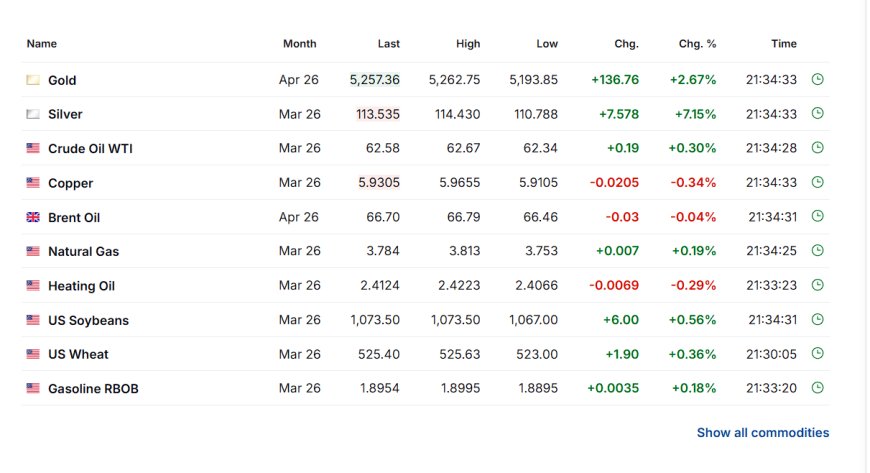Click the clock icon in Copper row
Viewport: 870px width, 473px height.
pyautogui.click(x=817, y=182)
